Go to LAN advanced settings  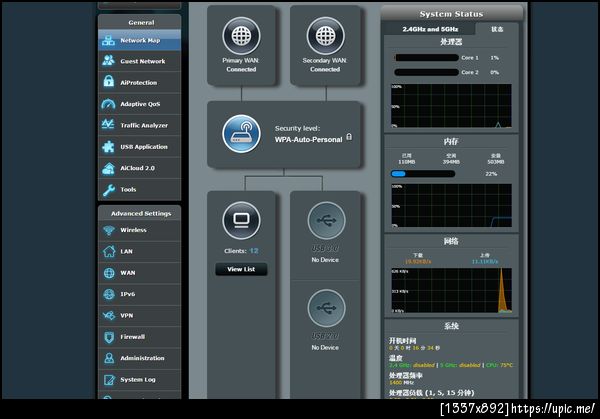pos(139,251)
